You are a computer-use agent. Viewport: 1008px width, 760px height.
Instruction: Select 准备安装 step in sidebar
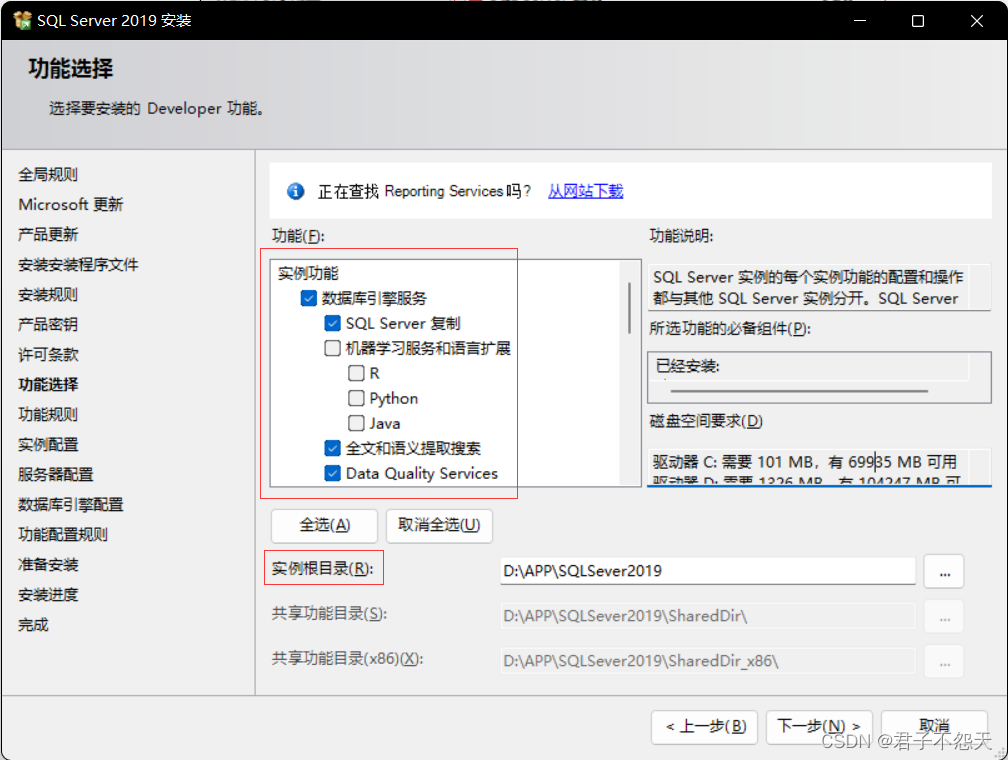[48, 565]
